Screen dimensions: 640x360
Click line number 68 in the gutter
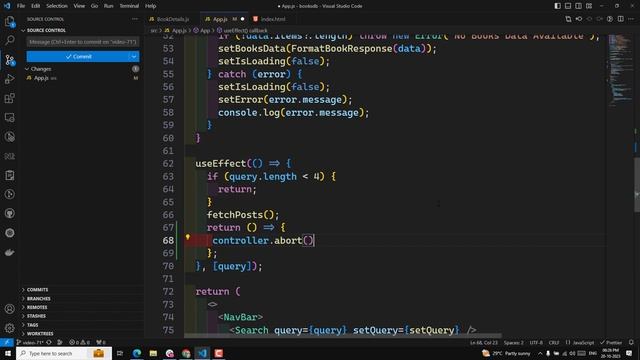click(x=168, y=240)
